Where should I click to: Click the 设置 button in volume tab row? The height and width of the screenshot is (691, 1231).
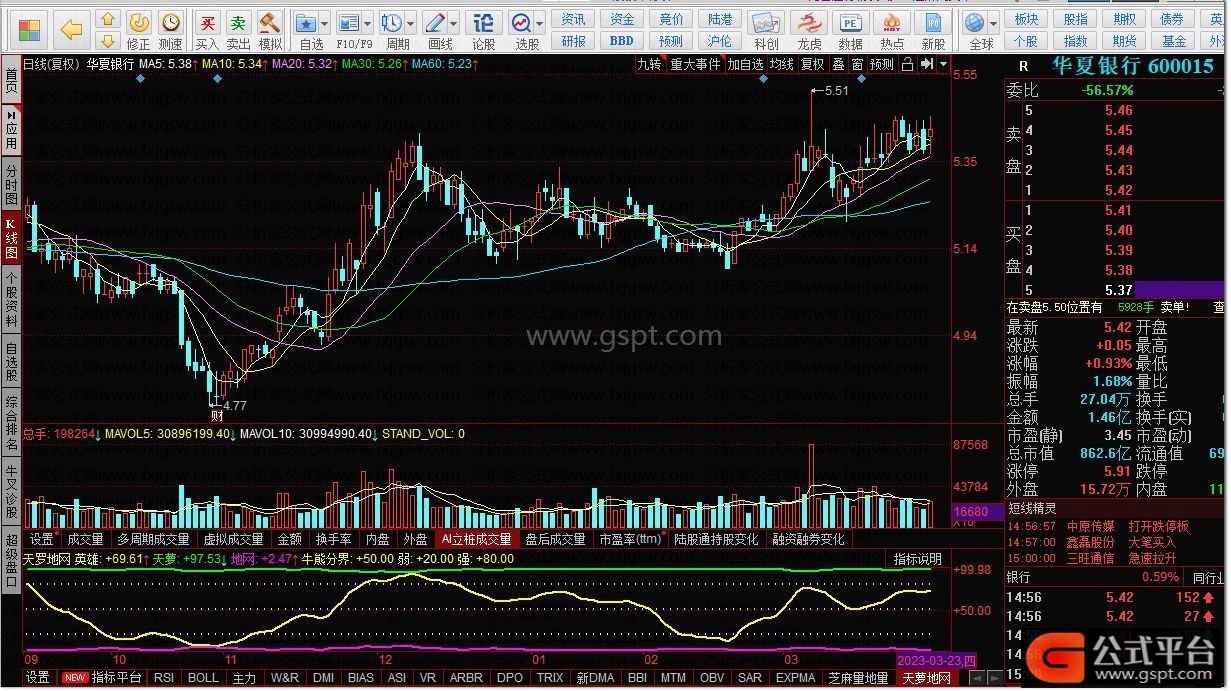click(x=42, y=539)
